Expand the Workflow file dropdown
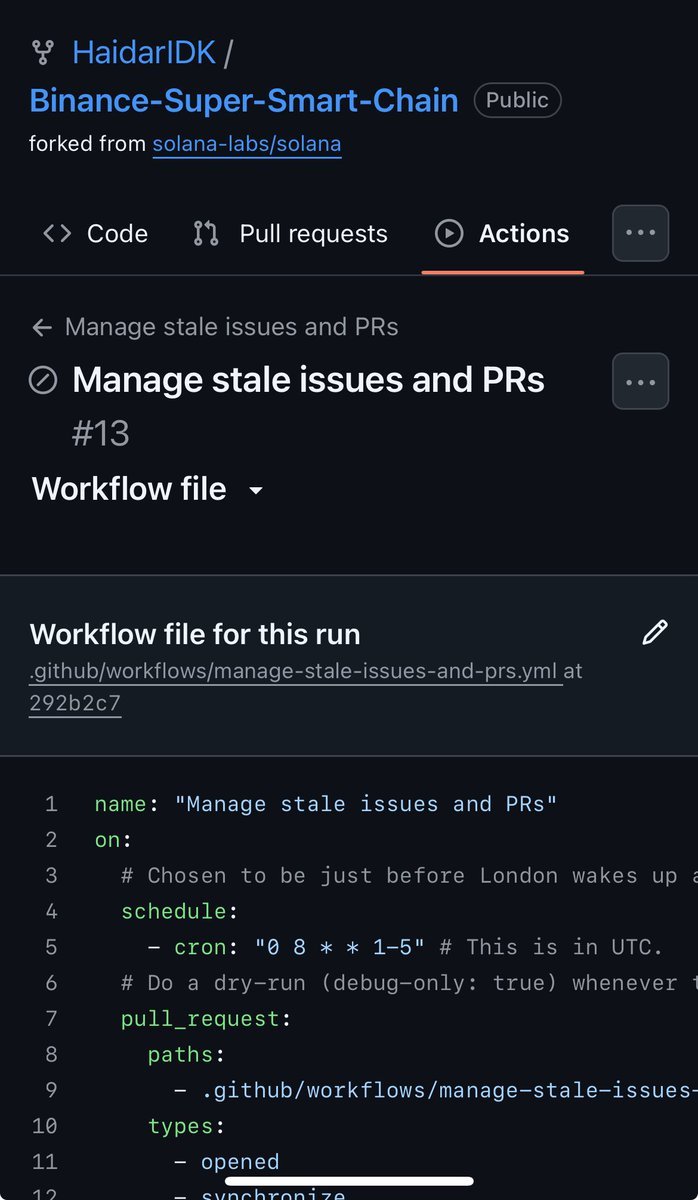 (x=148, y=489)
